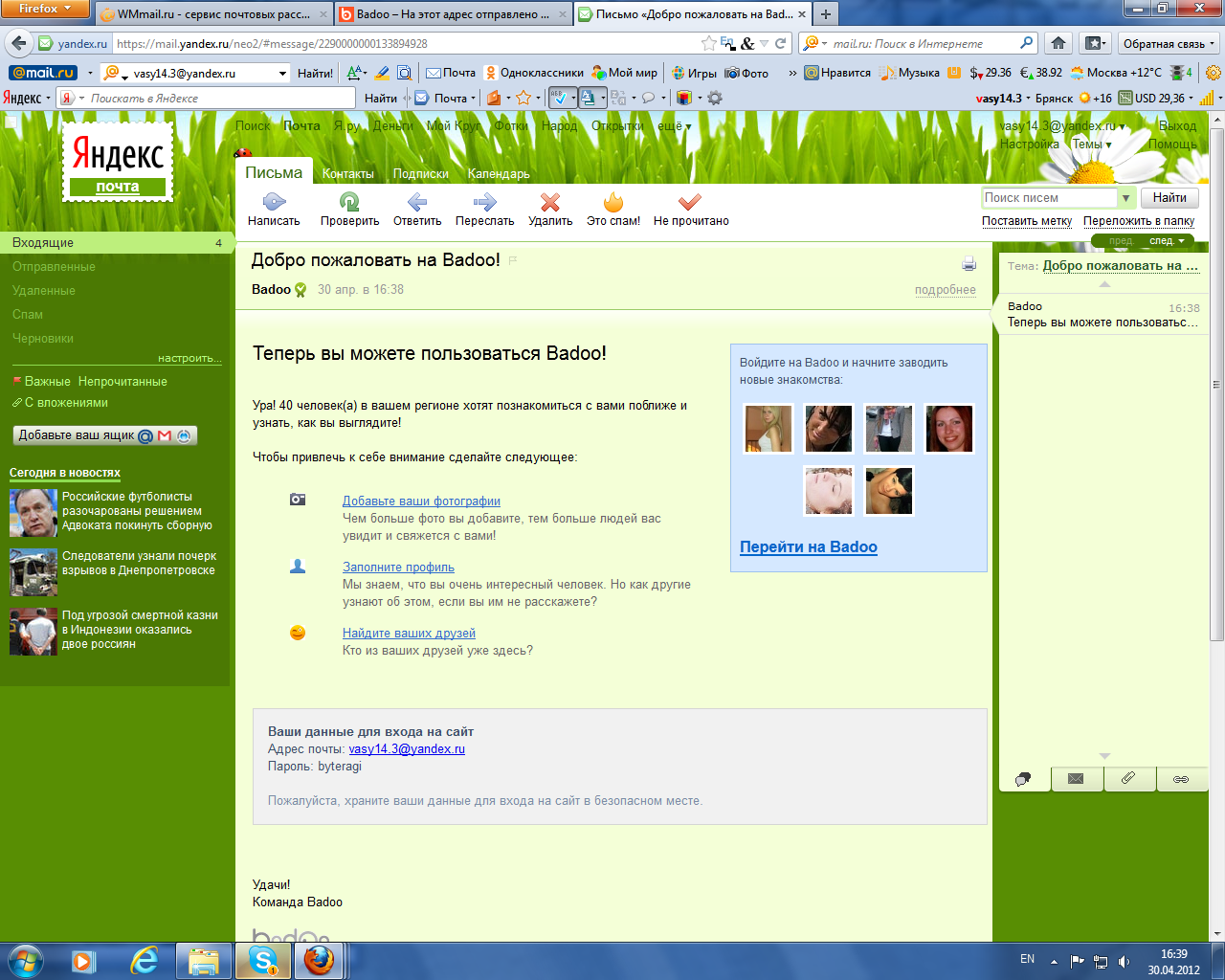1225x980 pixels.
Task: Open a new Firefox tab
Action: 825,14
